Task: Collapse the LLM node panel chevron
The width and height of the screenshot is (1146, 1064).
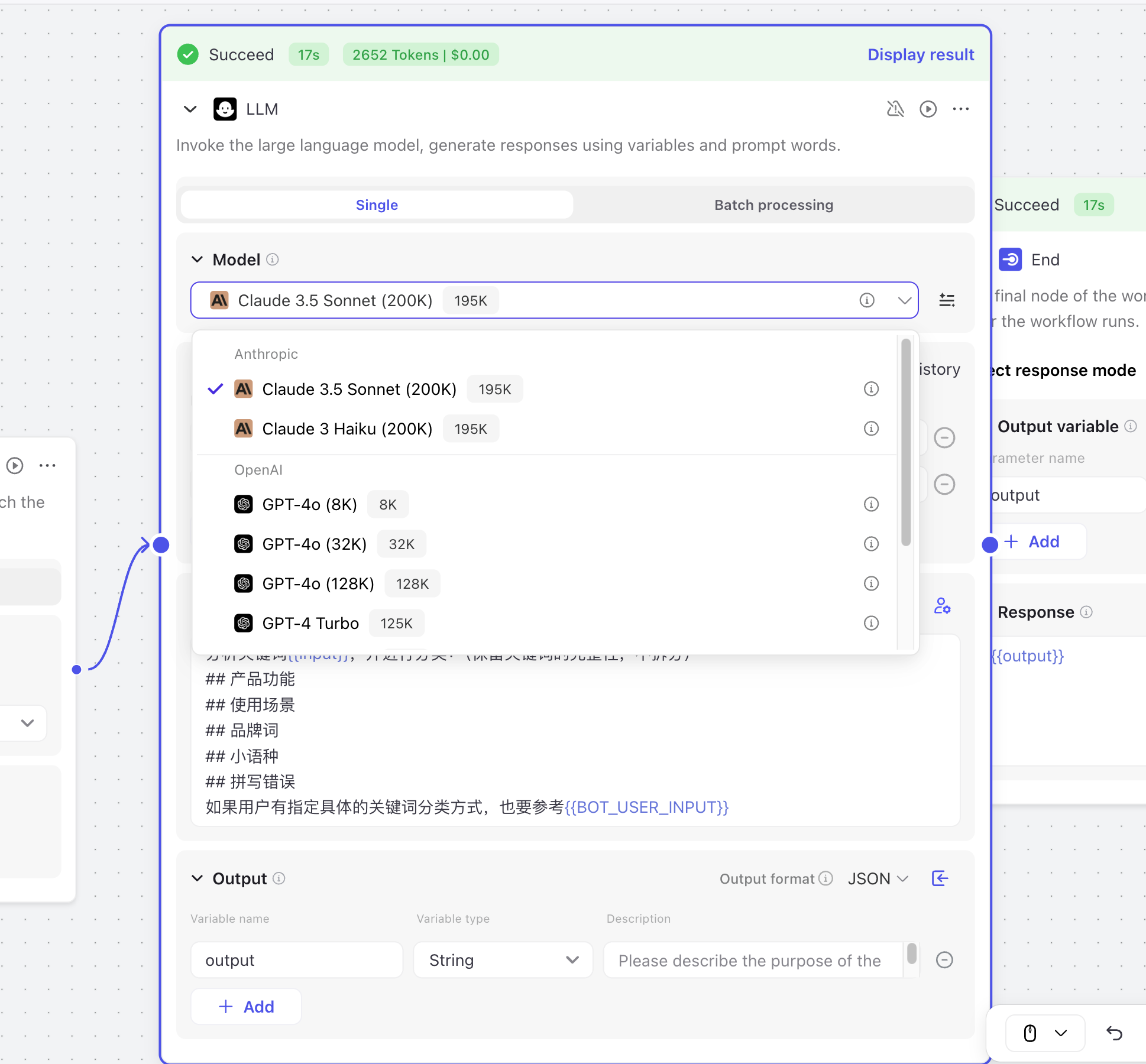Action: point(190,109)
